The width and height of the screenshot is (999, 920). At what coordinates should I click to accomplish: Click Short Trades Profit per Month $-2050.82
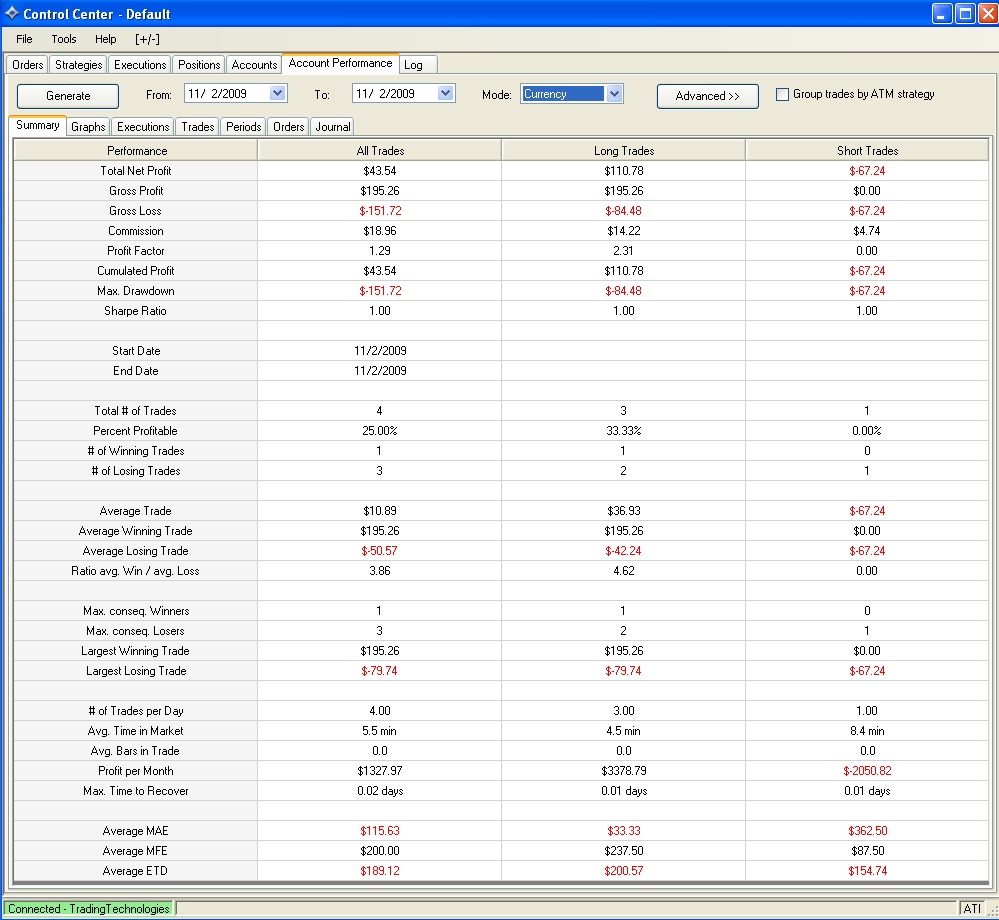click(867, 770)
